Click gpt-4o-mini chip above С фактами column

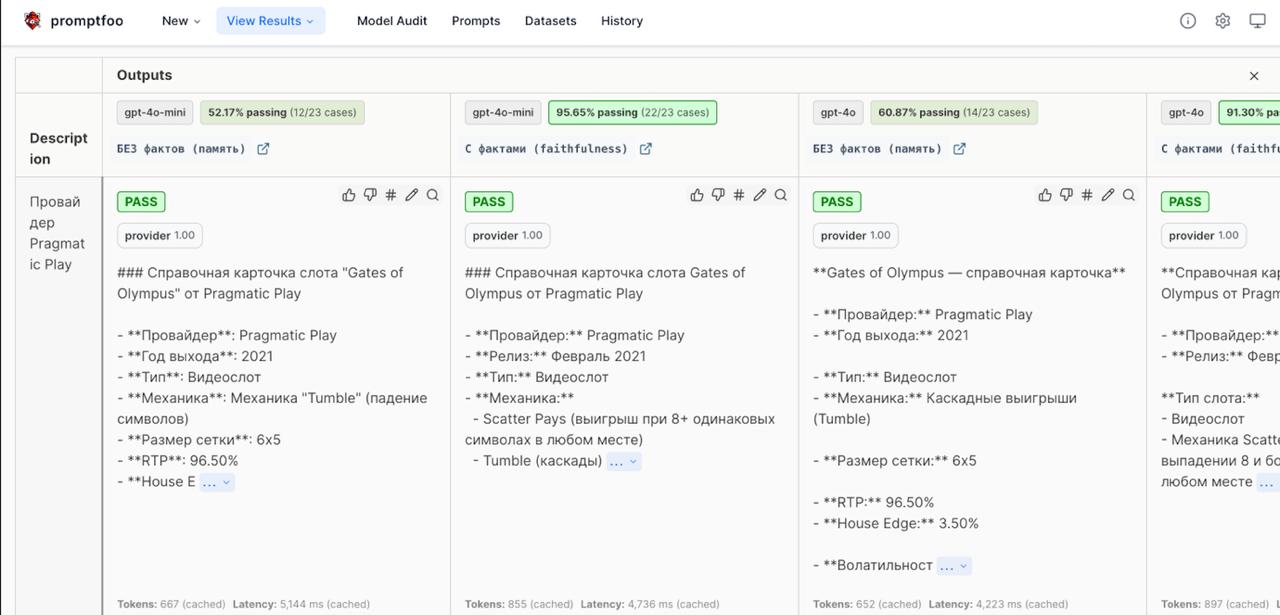(x=503, y=113)
